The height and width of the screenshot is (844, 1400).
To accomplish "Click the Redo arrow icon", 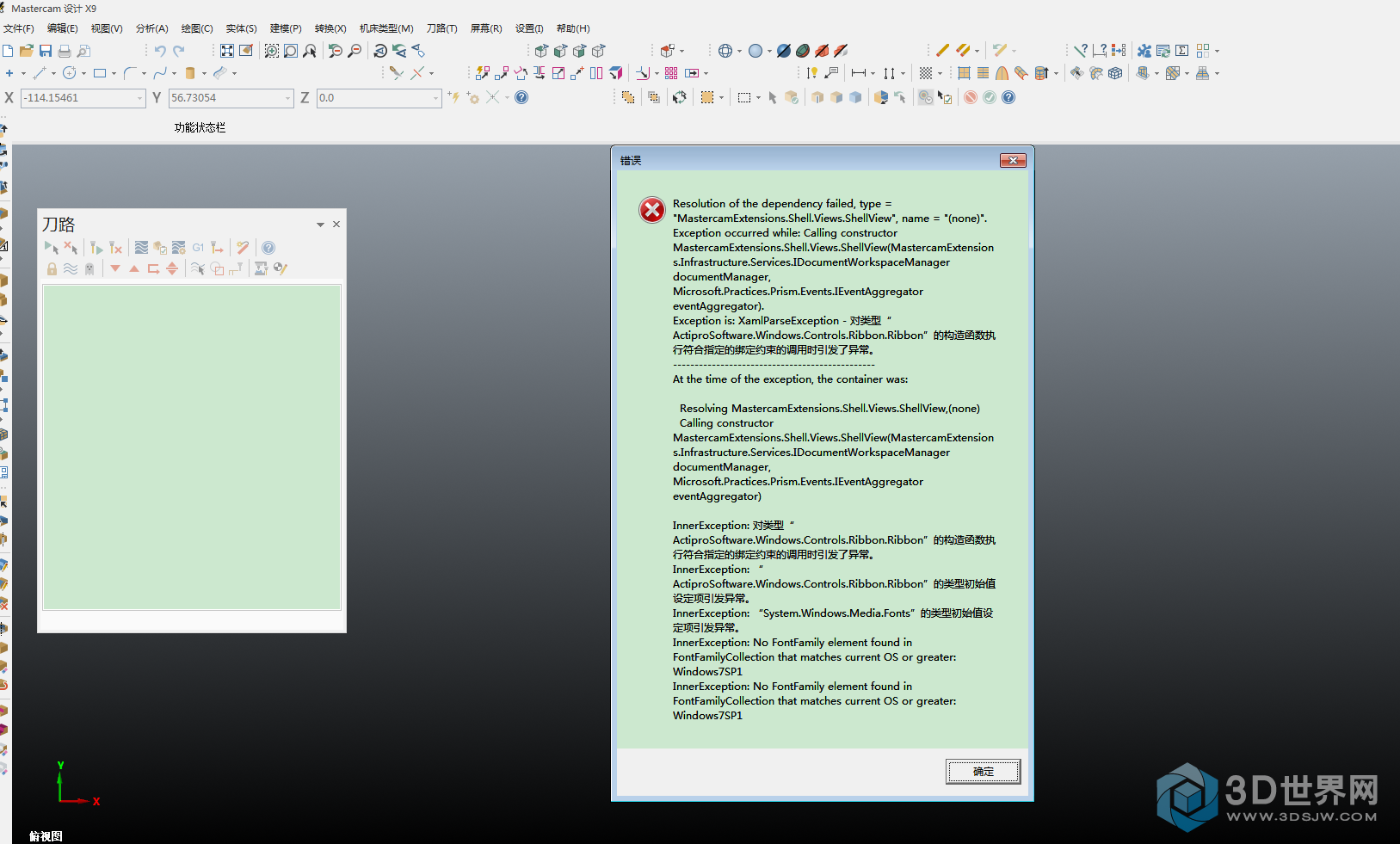I will 179,51.
